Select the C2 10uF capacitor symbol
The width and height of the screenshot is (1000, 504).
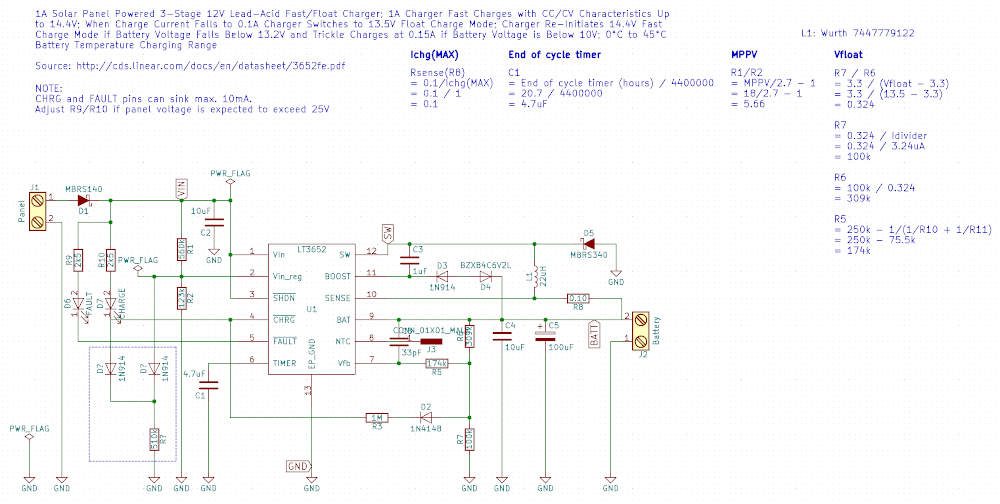(x=214, y=223)
